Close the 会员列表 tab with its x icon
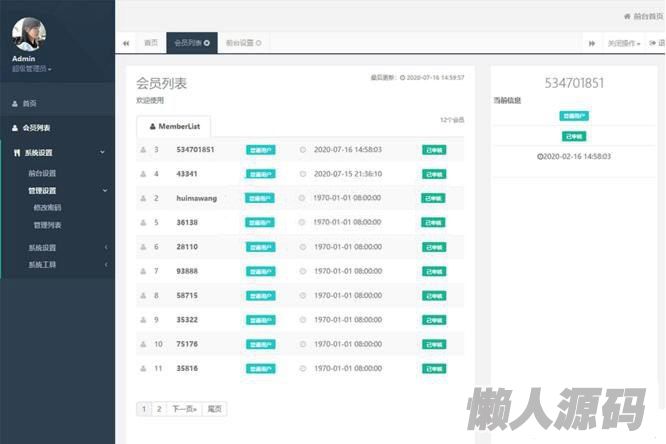Image resolution: width=666 pixels, height=444 pixels. [x=207, y=43]
